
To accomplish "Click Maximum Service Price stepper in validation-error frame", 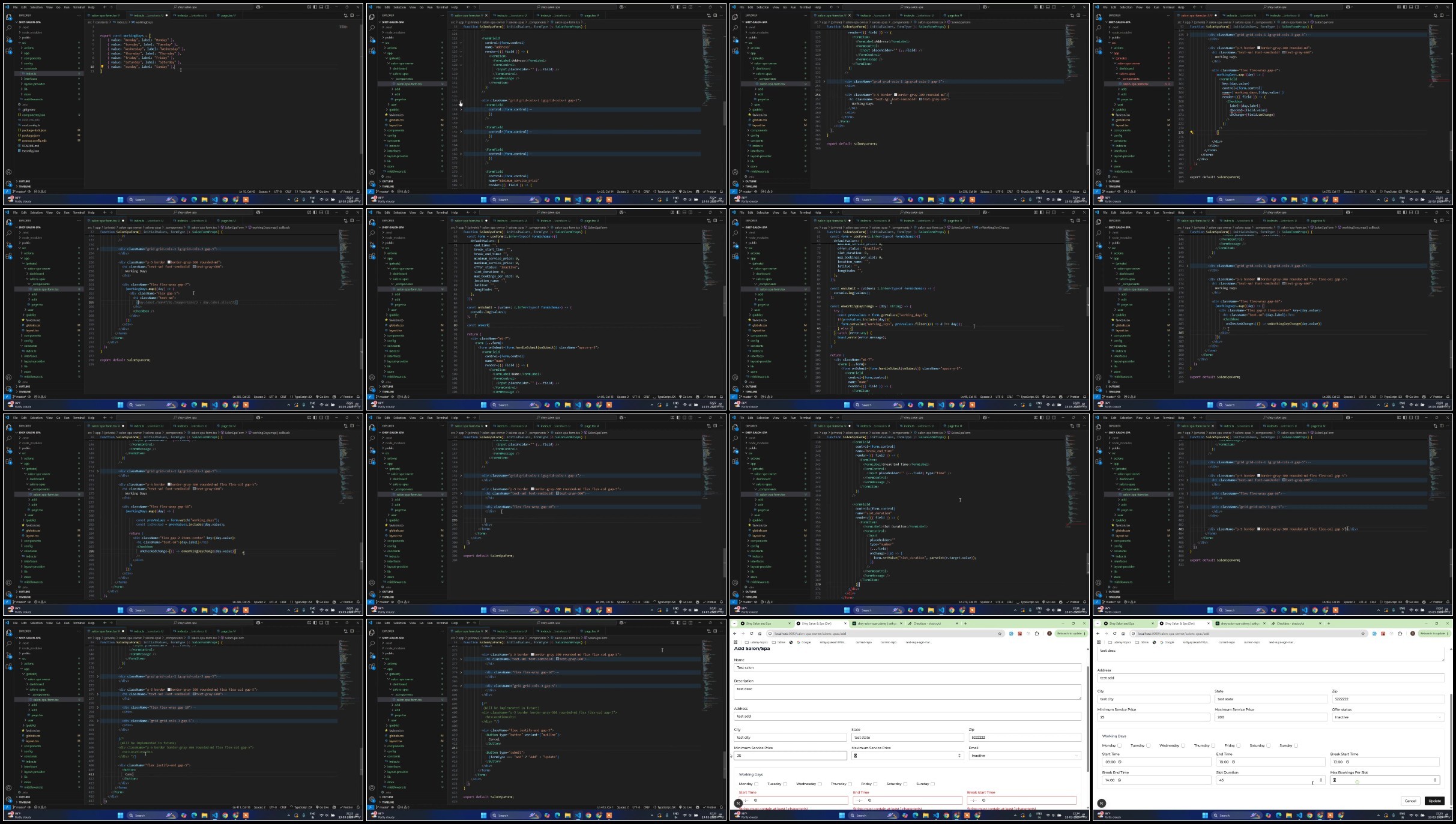I will click(959, 756).
